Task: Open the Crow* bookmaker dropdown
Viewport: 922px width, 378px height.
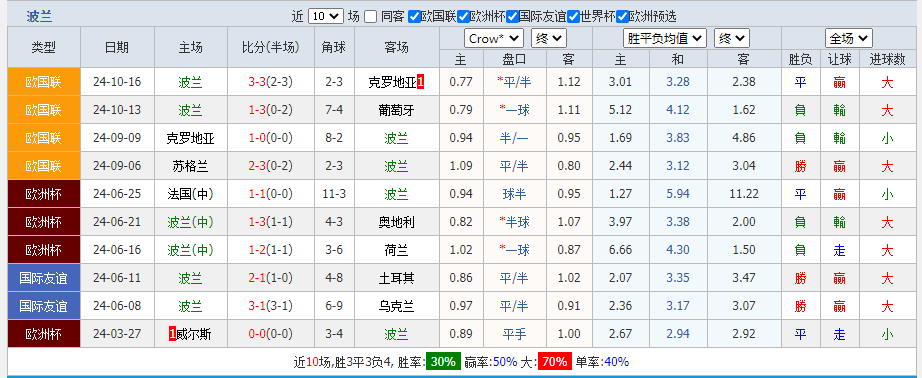Action: (x=494, y=39)
